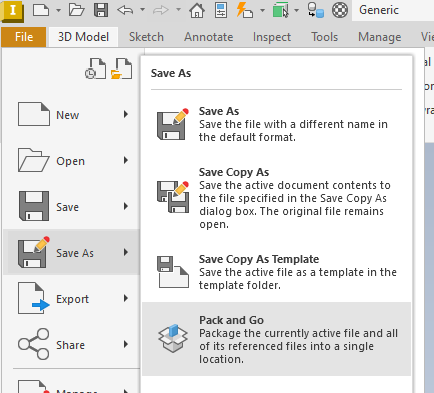This screenshot has height=393, width=434.
Task: Click the Save menu entry
Action: 71,207
